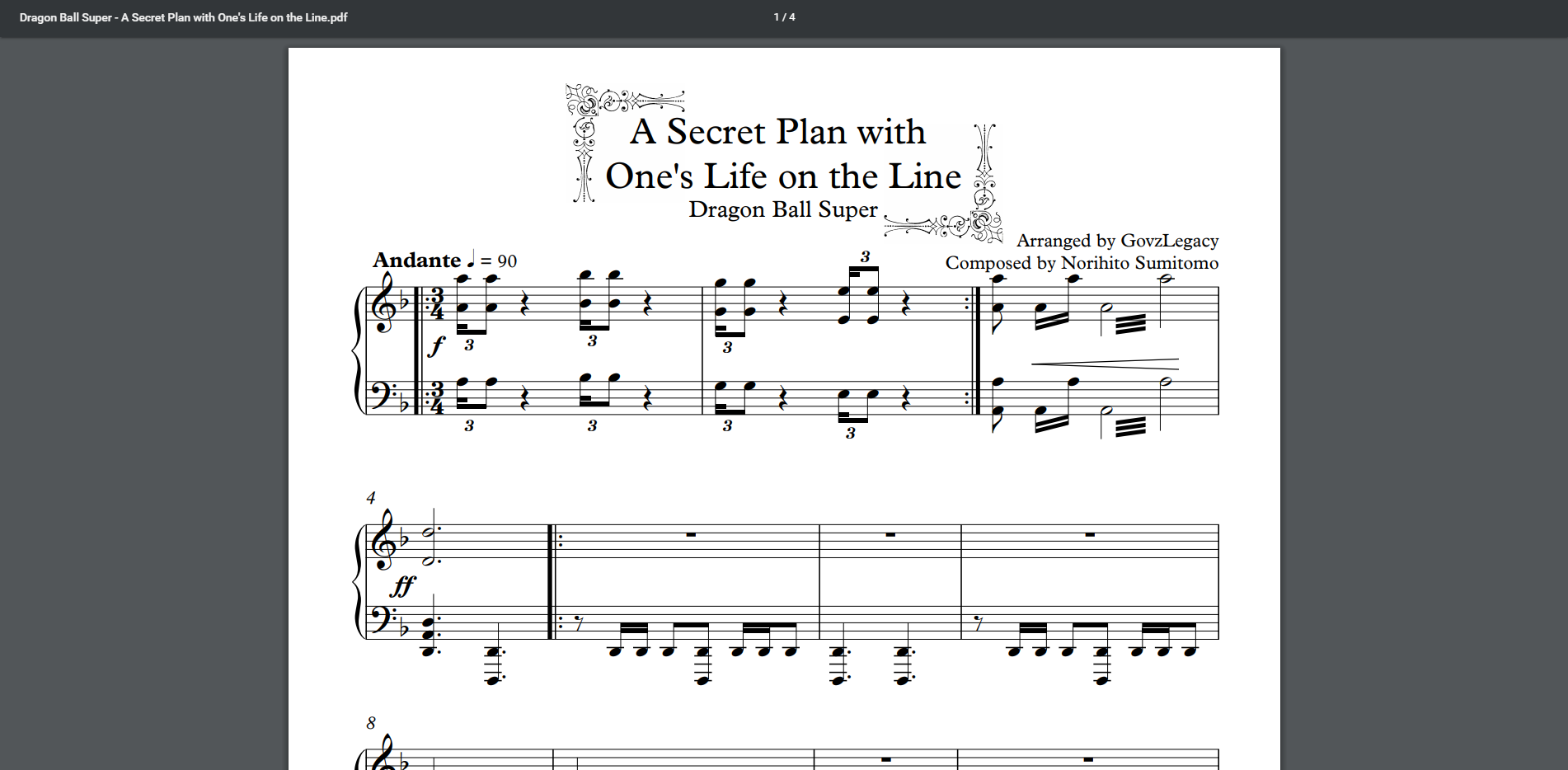Click the measure number 8 label
Viewport: 1568px width, 770px height.
pos(371,723)
